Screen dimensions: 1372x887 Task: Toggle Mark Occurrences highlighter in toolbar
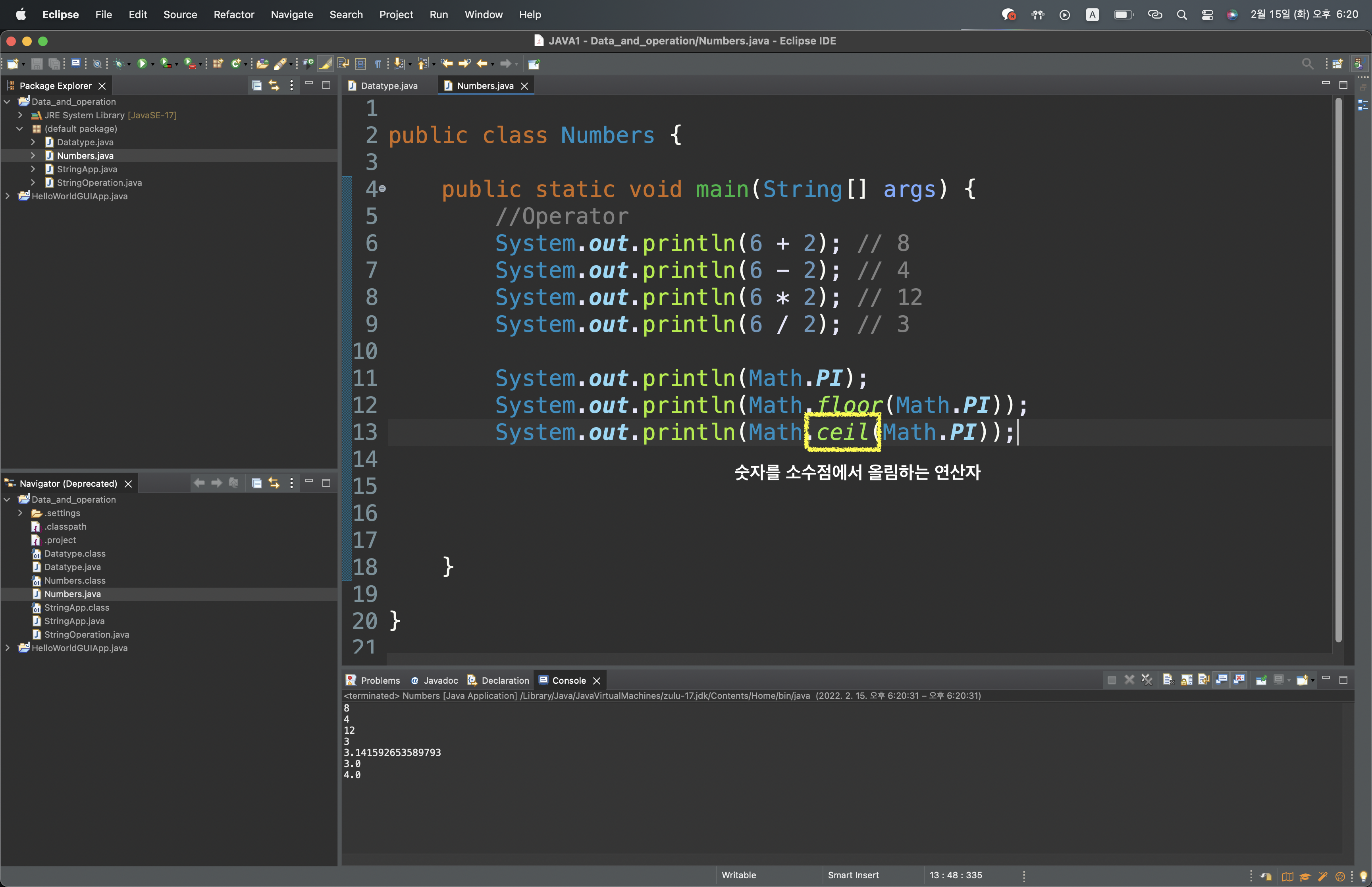pyautogui.click(x=325, y=64)
